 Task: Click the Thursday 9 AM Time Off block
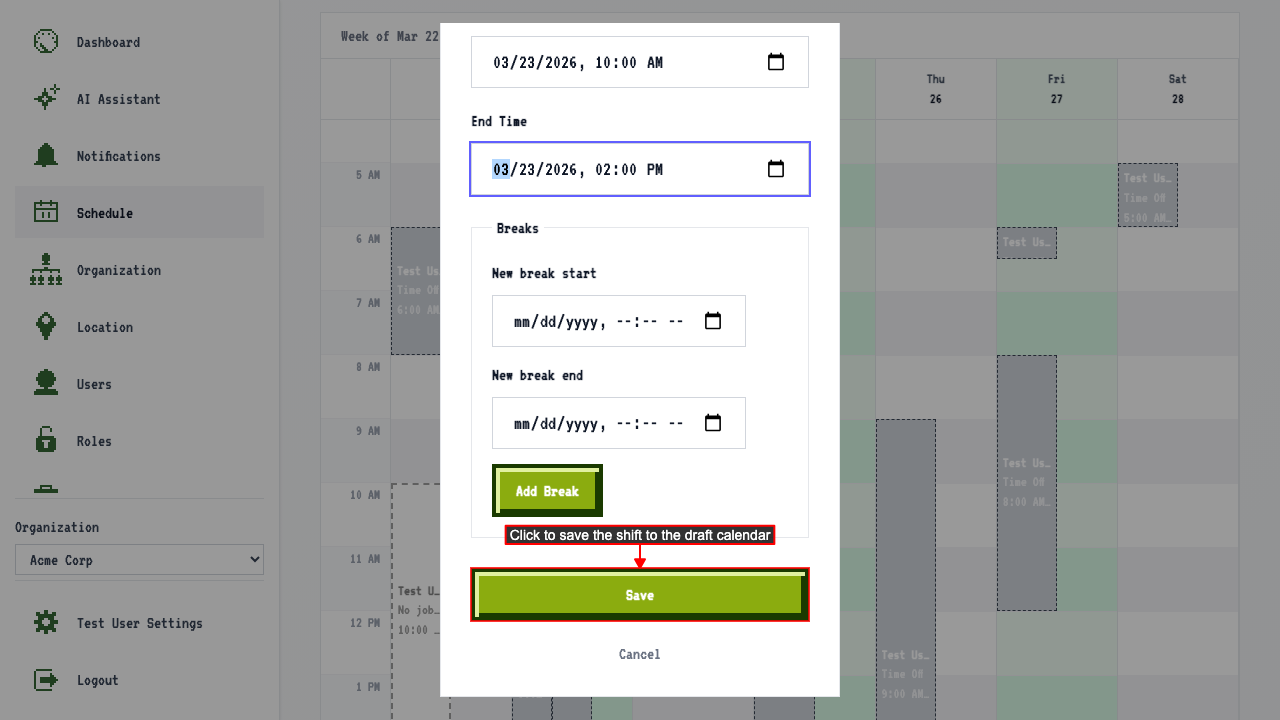906,570
